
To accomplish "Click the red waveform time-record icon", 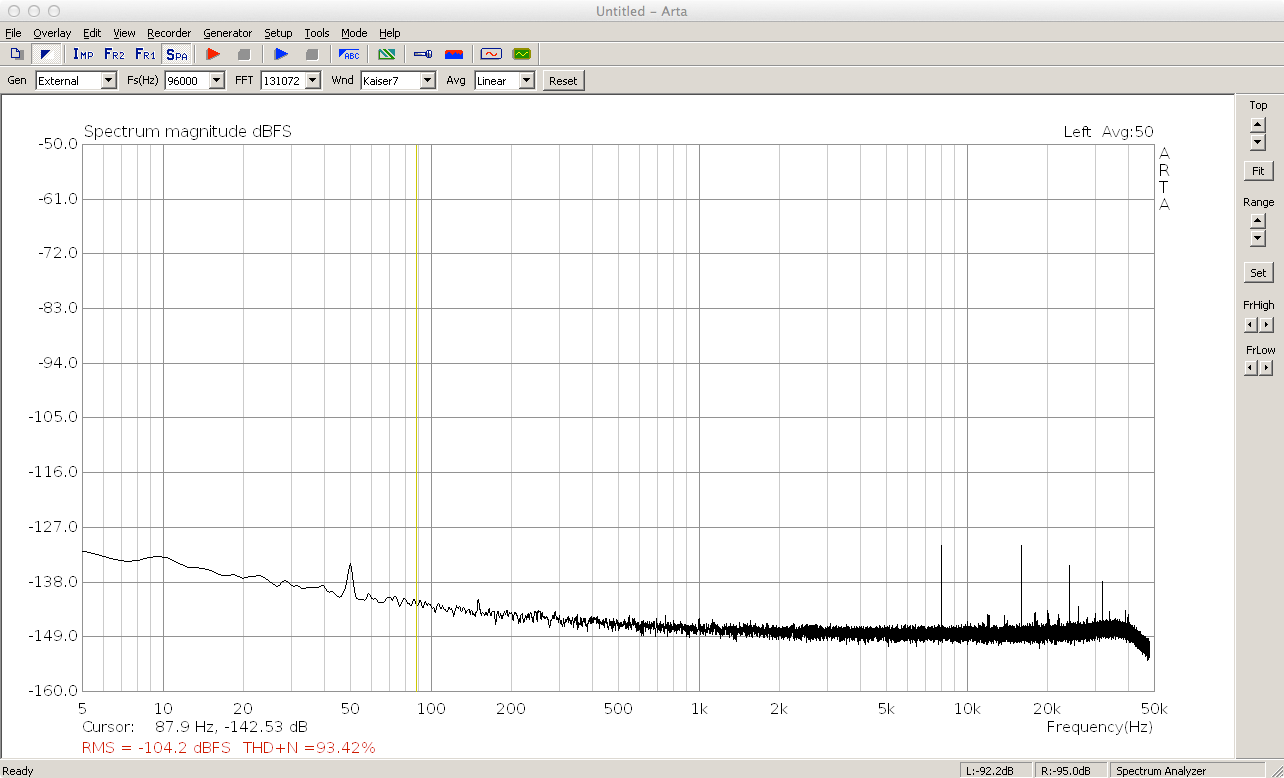I will pyautogui.click(x=491, y=54).
